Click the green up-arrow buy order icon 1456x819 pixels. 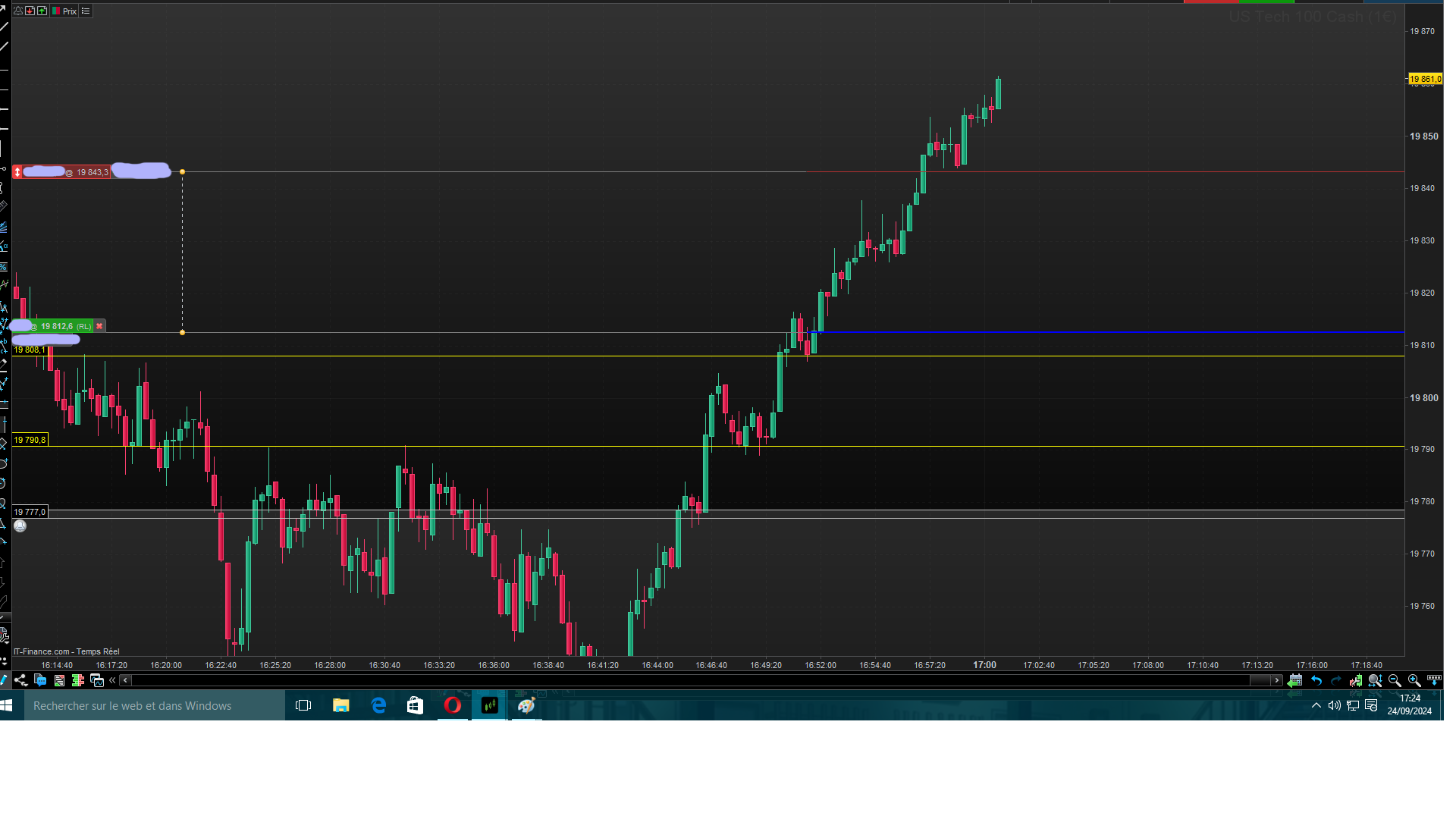pyautogui.click(x=42, y=11)
